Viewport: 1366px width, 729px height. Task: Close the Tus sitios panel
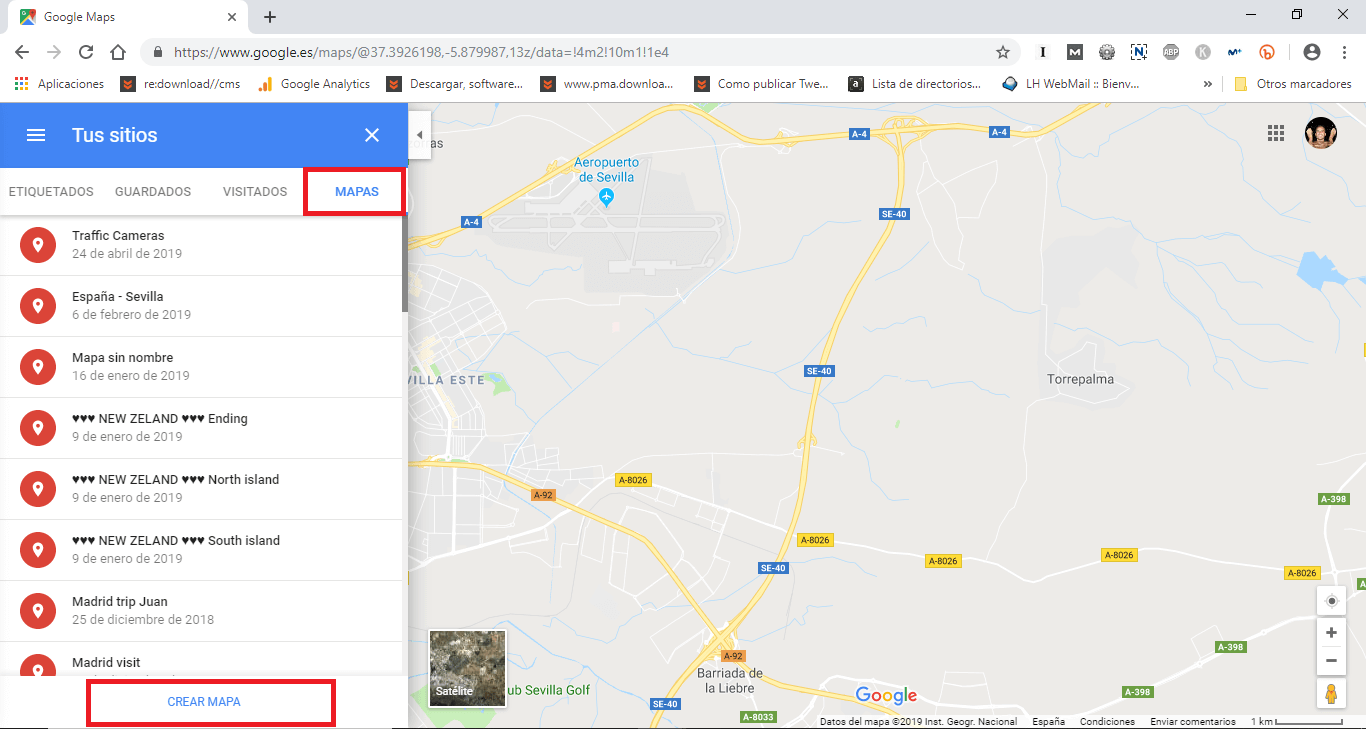[372, 135]
